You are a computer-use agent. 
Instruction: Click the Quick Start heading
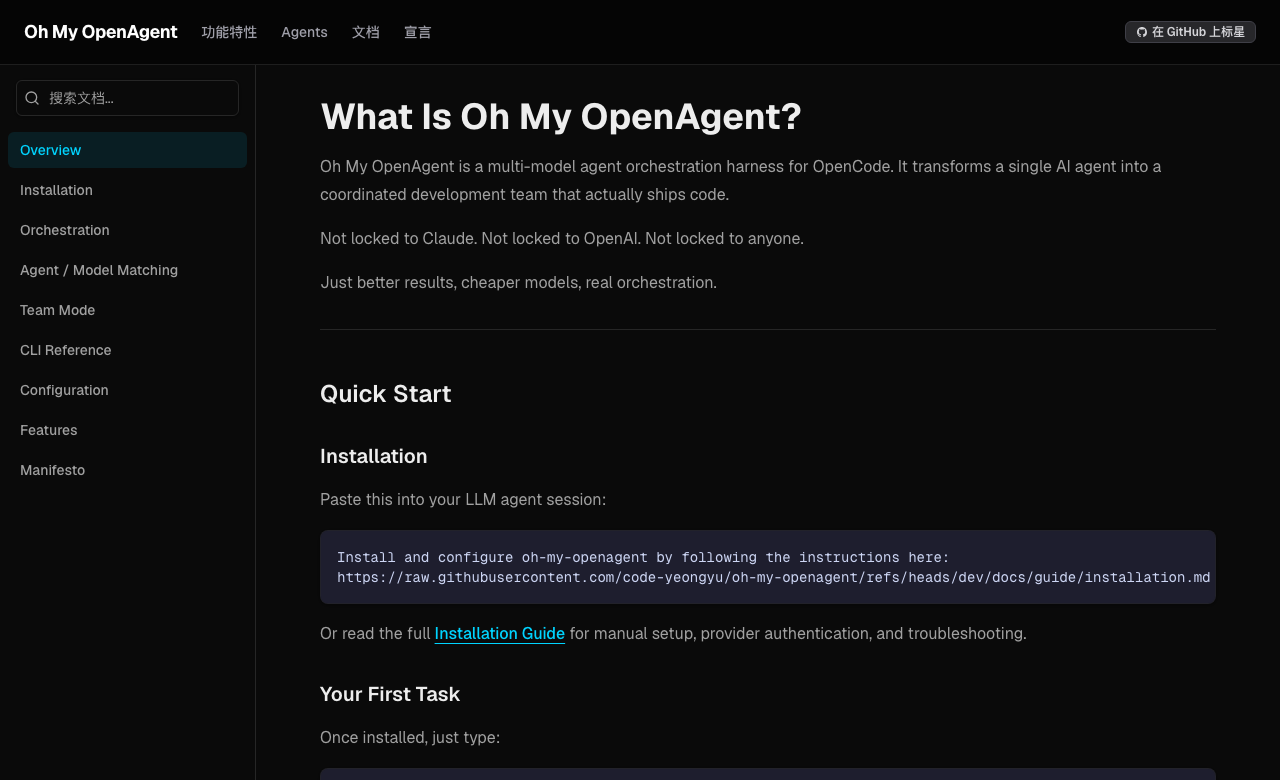click(x=386, y=393)
